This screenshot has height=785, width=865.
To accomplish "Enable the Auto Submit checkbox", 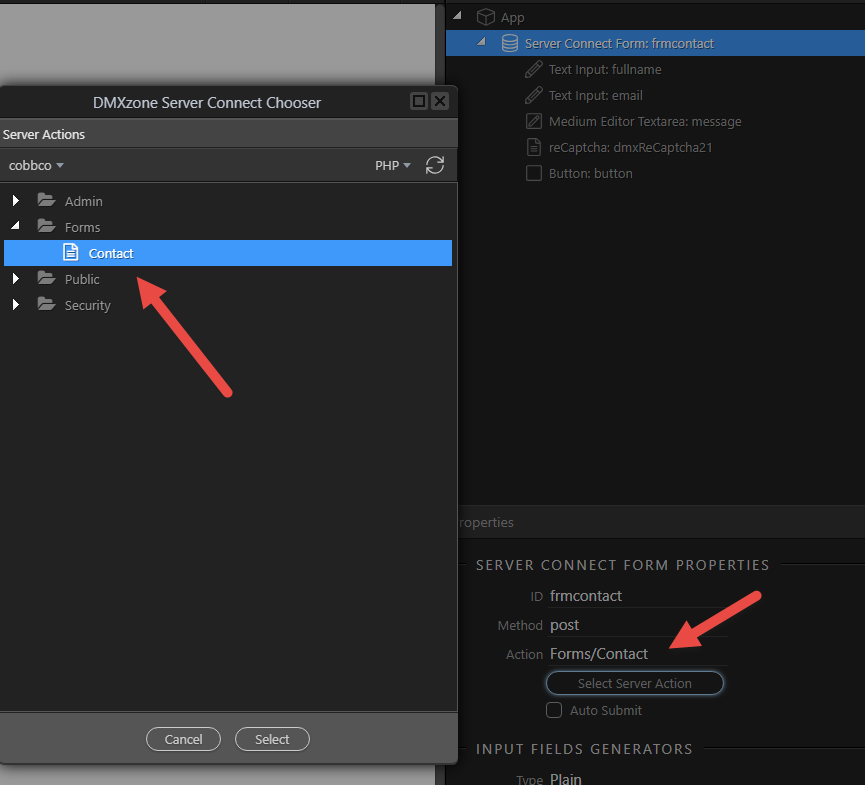I will 554,710.
